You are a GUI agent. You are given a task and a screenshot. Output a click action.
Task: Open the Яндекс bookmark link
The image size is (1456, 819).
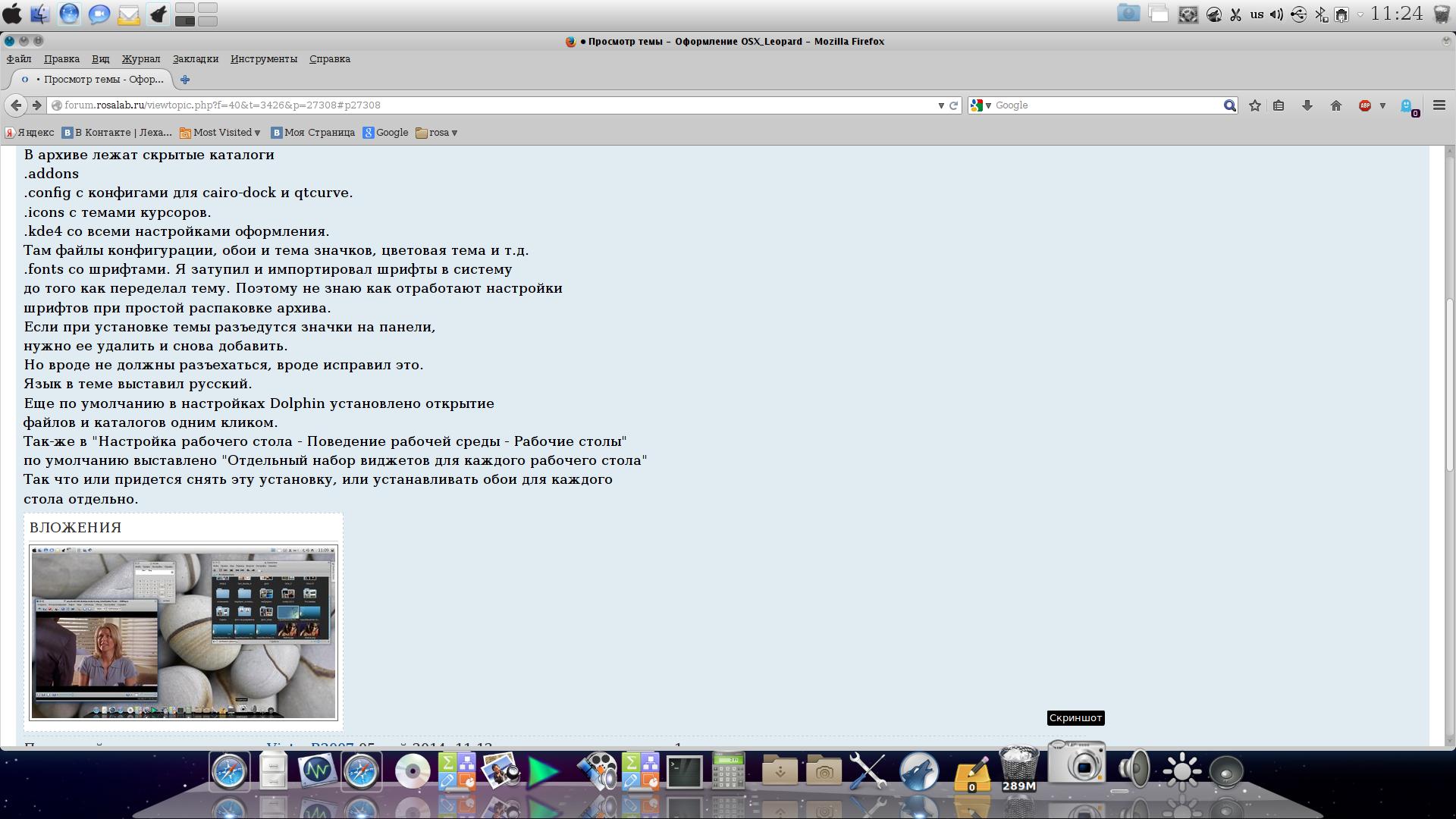coord(30,133)
